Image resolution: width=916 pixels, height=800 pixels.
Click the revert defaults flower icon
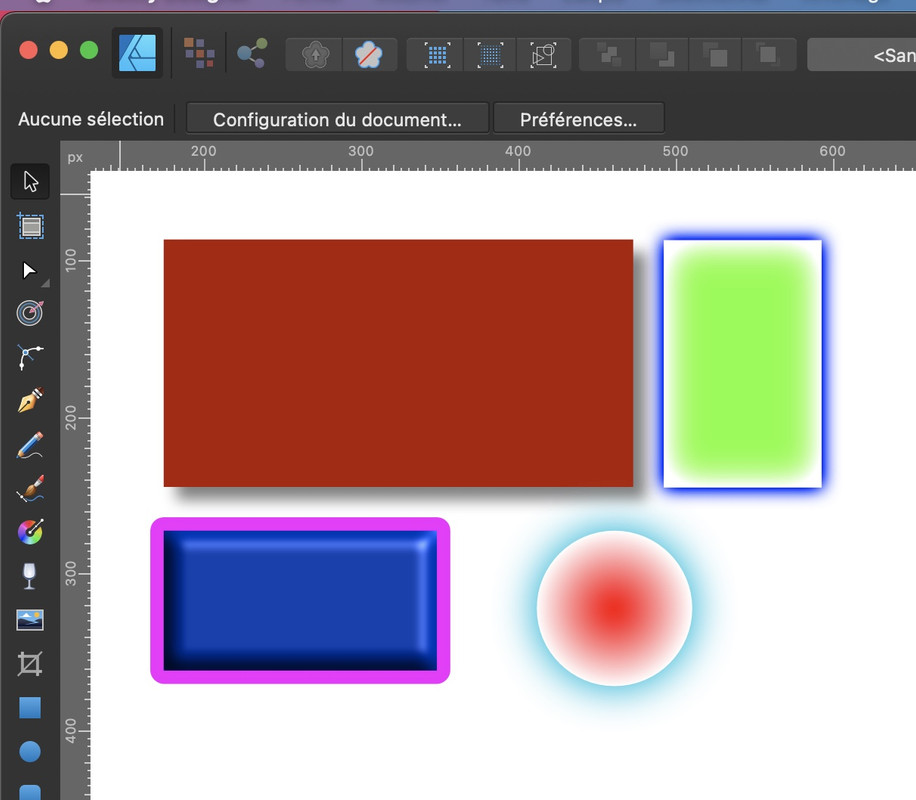[x=369, y=55]
